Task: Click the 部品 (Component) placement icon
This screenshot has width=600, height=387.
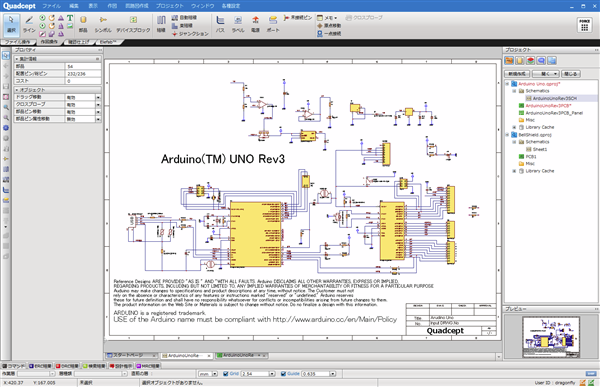Action: click(83, 24)
